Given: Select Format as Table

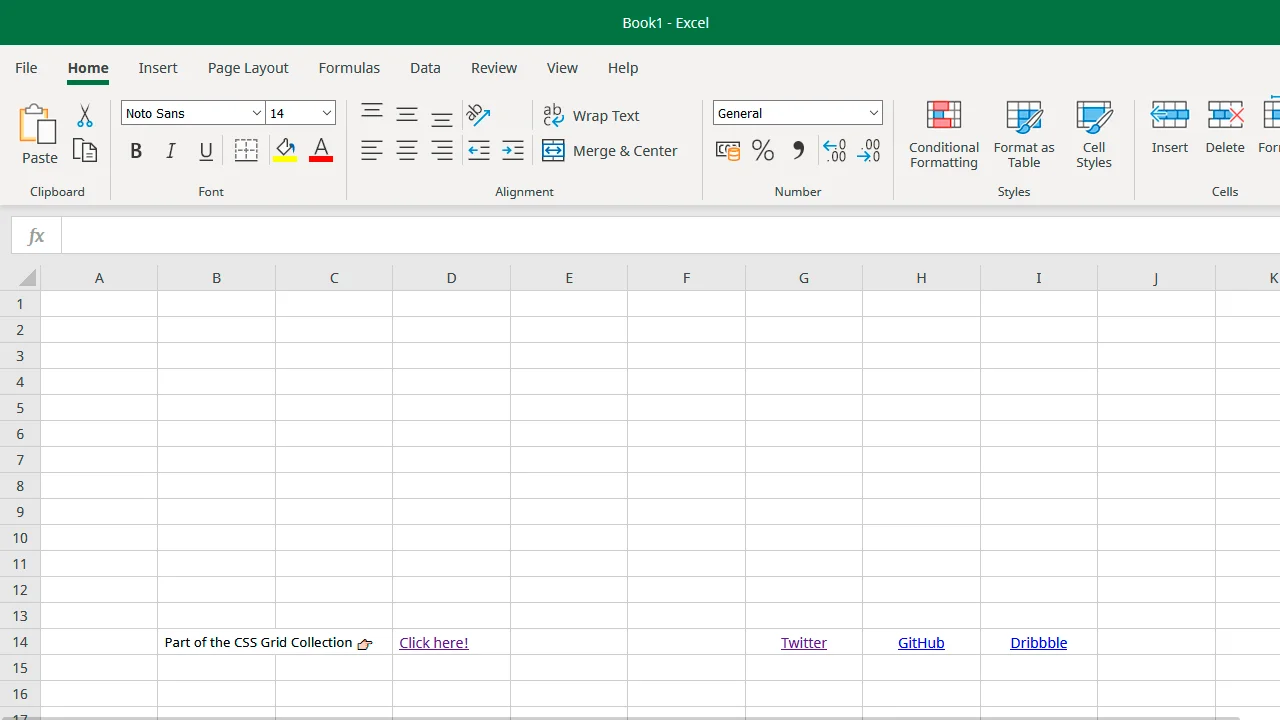Looking at the screenshot, I should pos(1023,135).
